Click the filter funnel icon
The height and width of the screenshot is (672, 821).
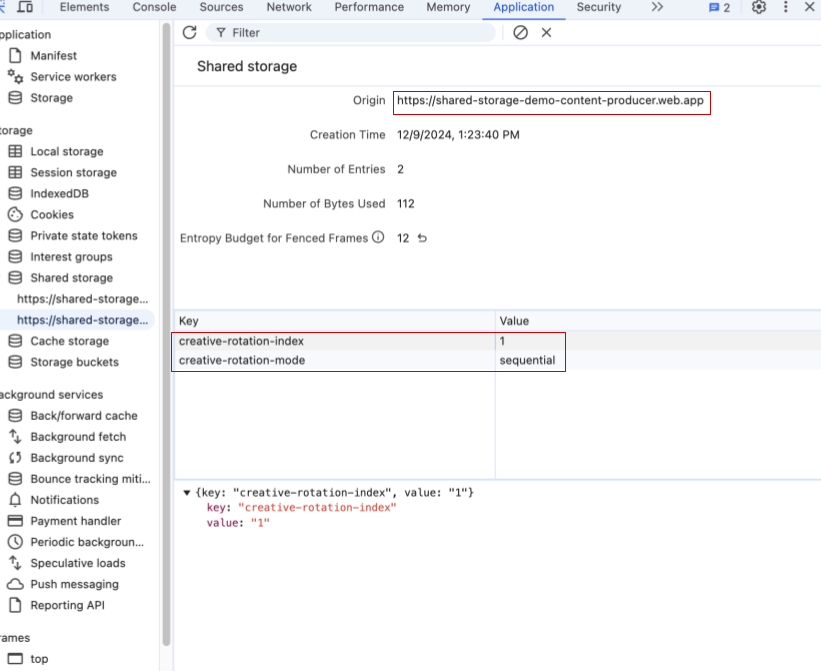tap(219, 32)
